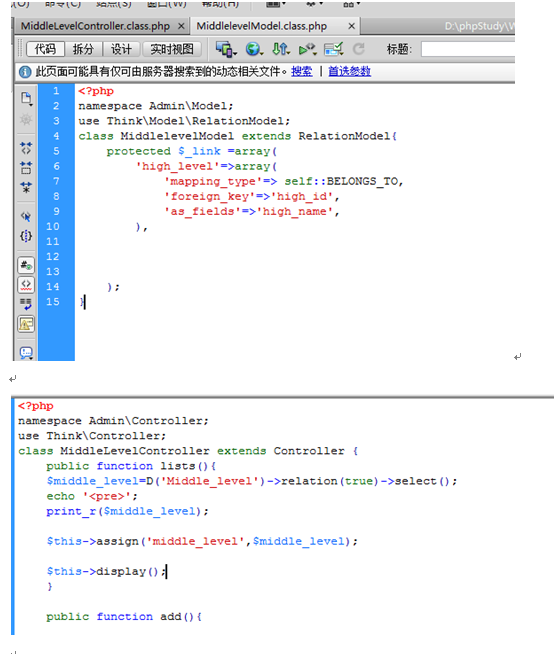The height and width of the screenshot is (654, 554).
Task: Click the Expand All icon
Action: coord(26,187)
